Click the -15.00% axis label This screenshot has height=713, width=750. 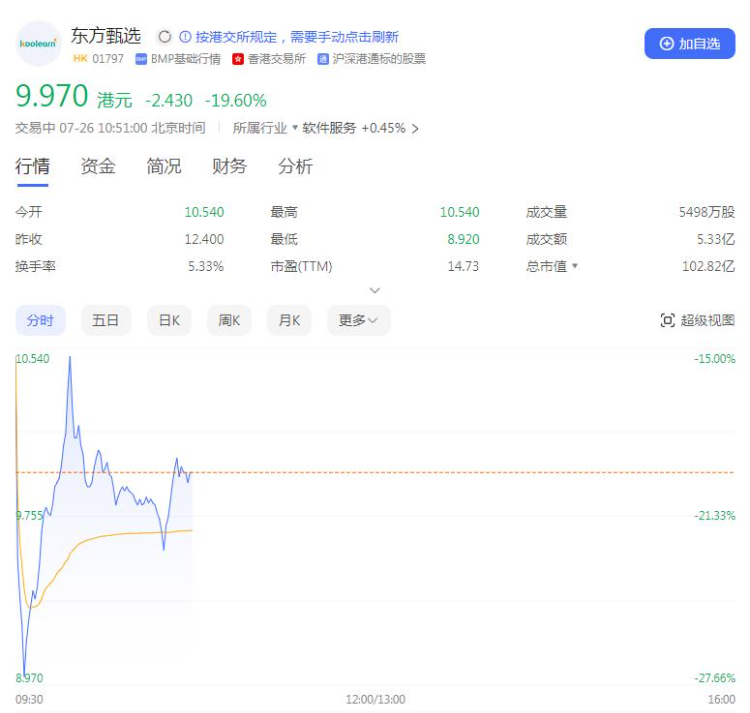715,358
